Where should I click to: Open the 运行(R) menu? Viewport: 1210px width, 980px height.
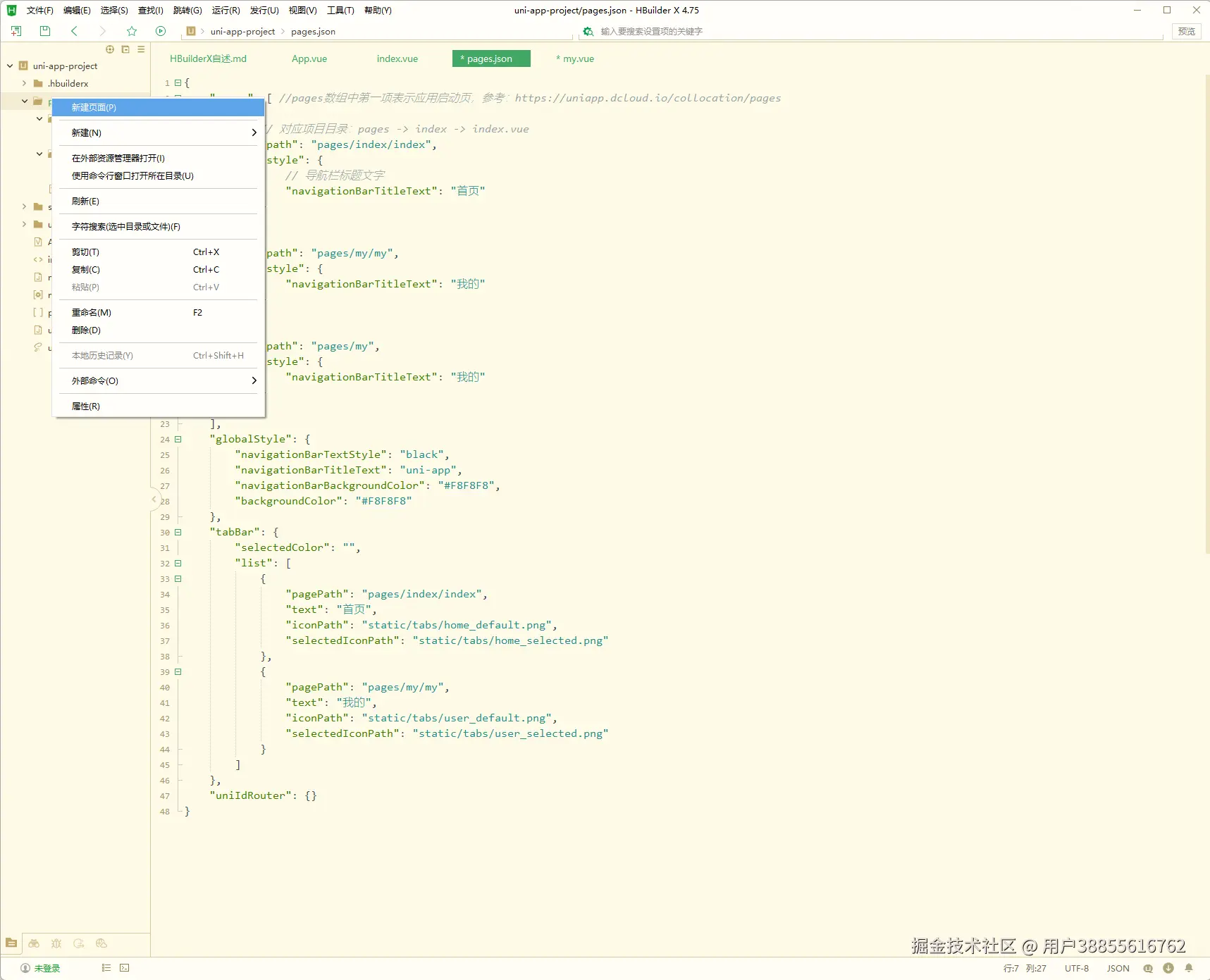[226, 10]
